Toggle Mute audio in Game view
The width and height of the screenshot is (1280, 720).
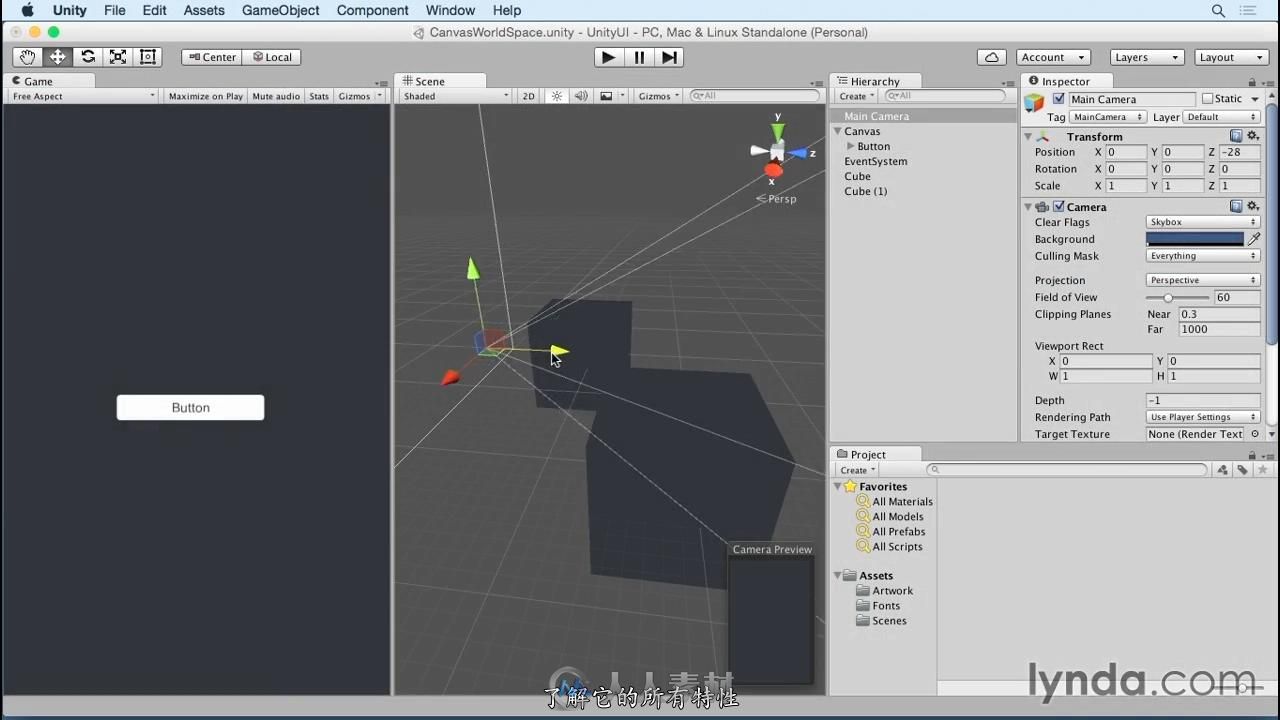click(x=276, y=96)
